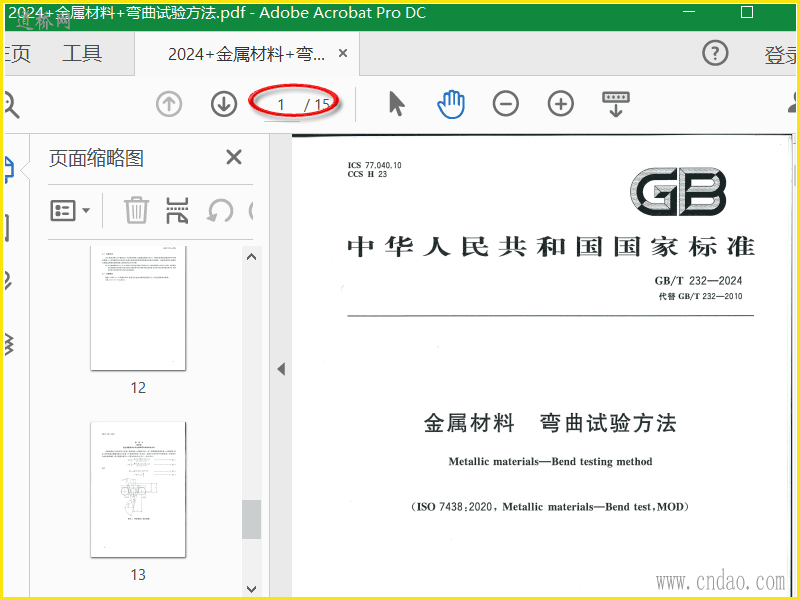Close the 2024+金属材料+弯... document tab
The width and height of the screenshot is (800, 600).
(x=343, y=53)
